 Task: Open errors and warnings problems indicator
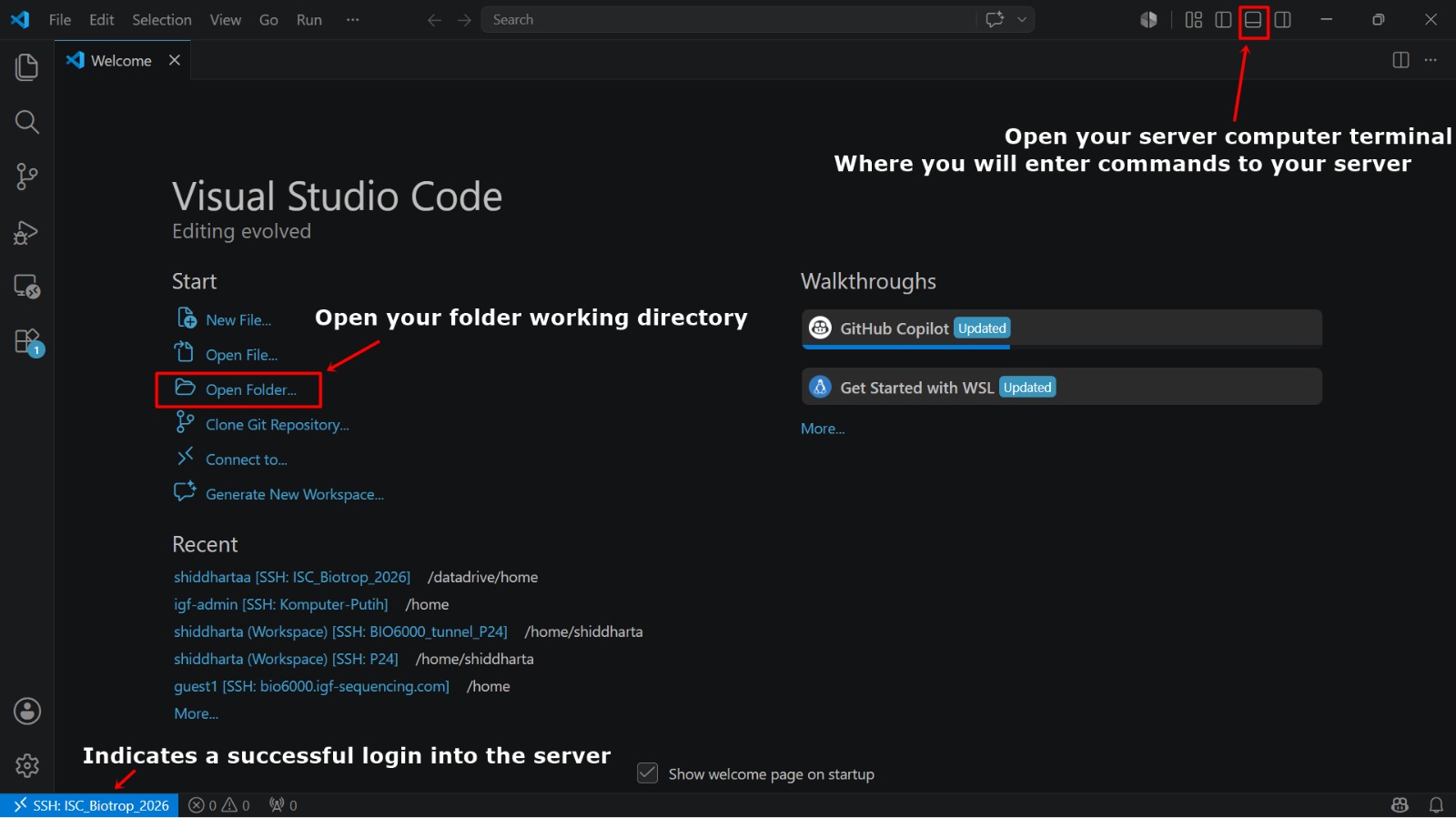click(x=219, y=805)
